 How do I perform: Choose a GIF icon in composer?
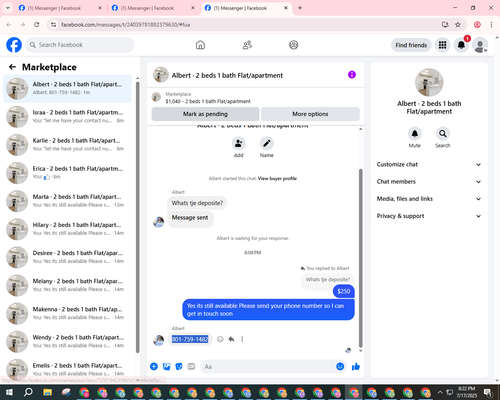pos(191,367)
